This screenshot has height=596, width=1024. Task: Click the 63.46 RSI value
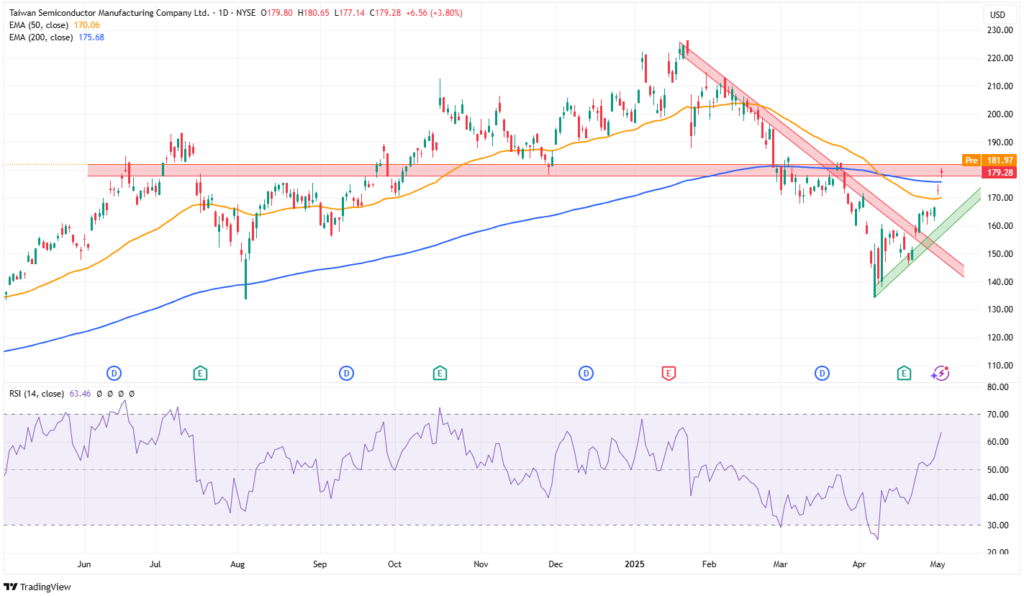click(80, 394)
